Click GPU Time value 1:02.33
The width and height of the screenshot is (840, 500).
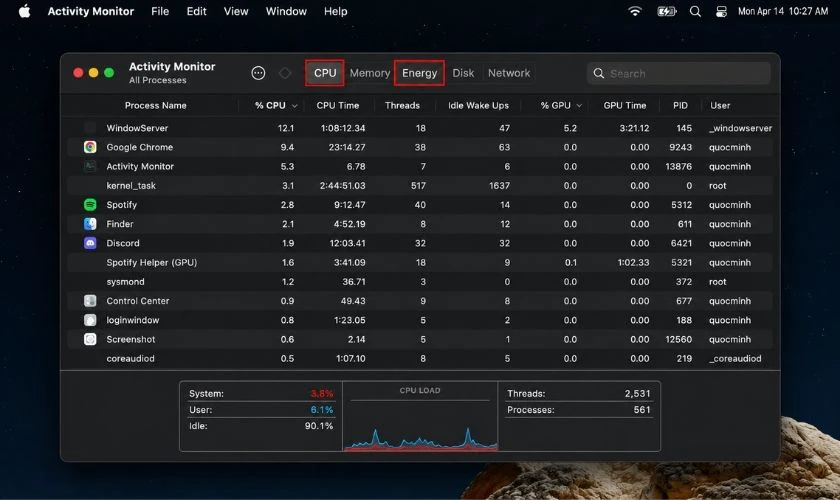[633, 263]
